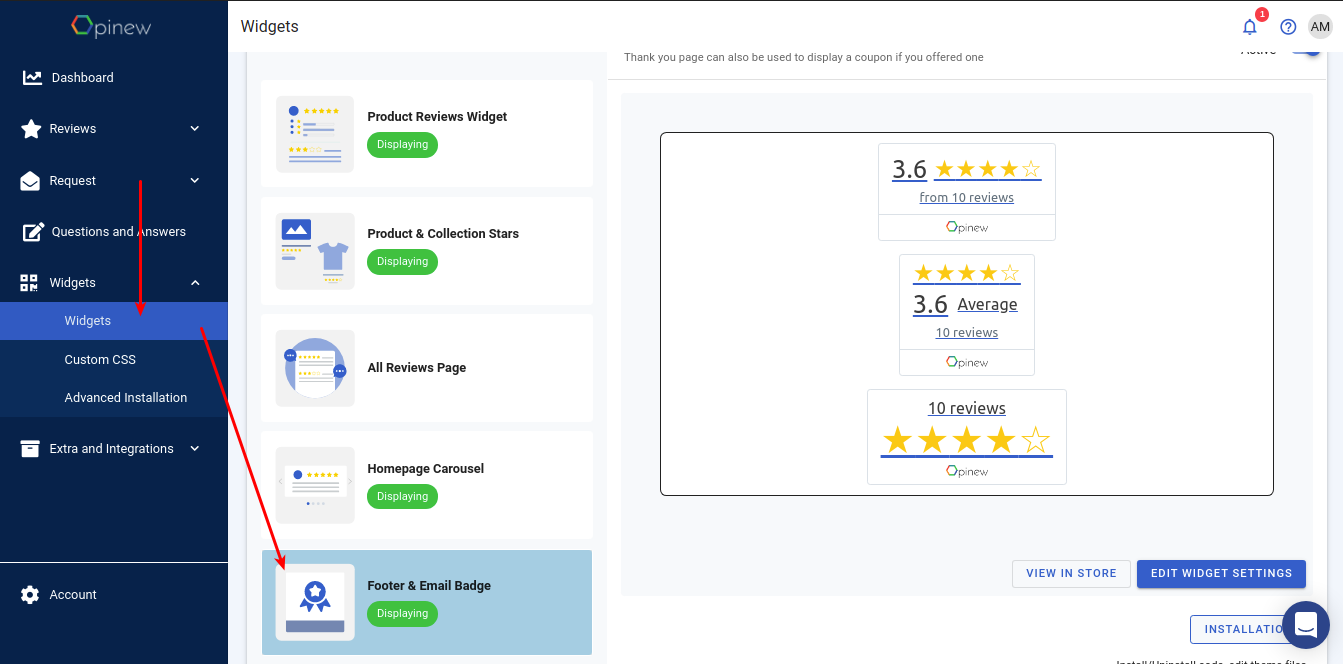Click the VIEW IN STORE button
Image resolution: width=1343 pixels, height=664 pixels.
pos(1071,573)
